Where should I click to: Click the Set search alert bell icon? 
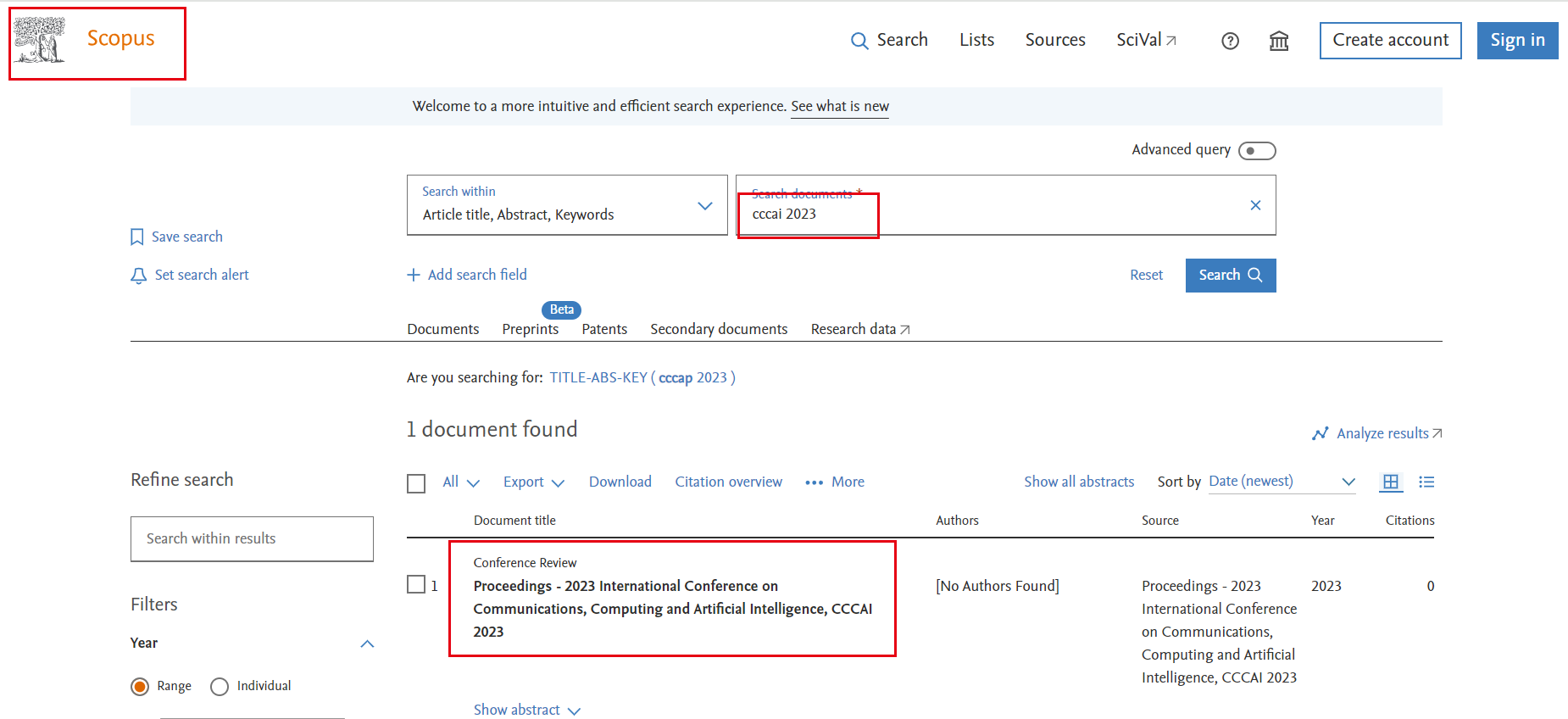tap(138, 276)
